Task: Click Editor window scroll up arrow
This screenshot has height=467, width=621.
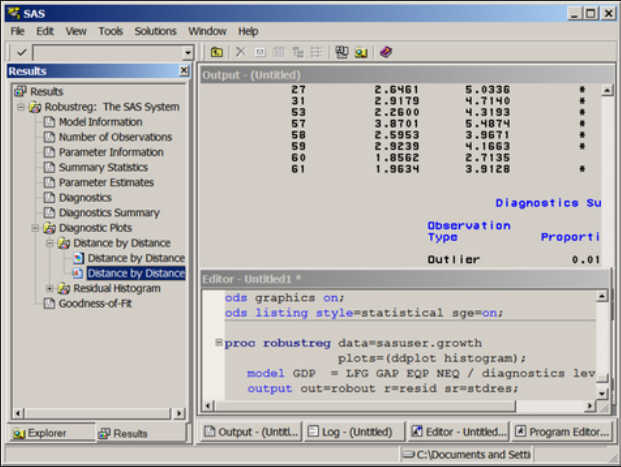Action: pos(602,296)
